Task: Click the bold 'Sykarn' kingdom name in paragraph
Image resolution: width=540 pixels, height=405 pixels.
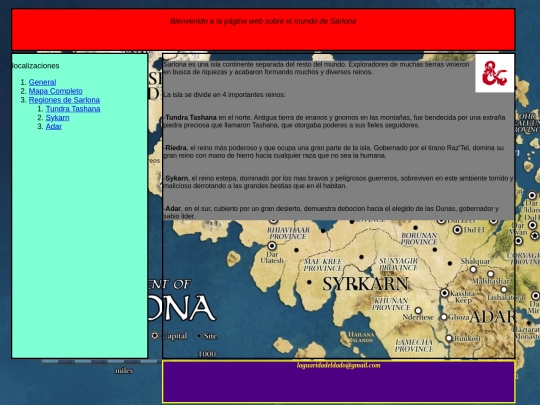Action: tap(177, 178)
